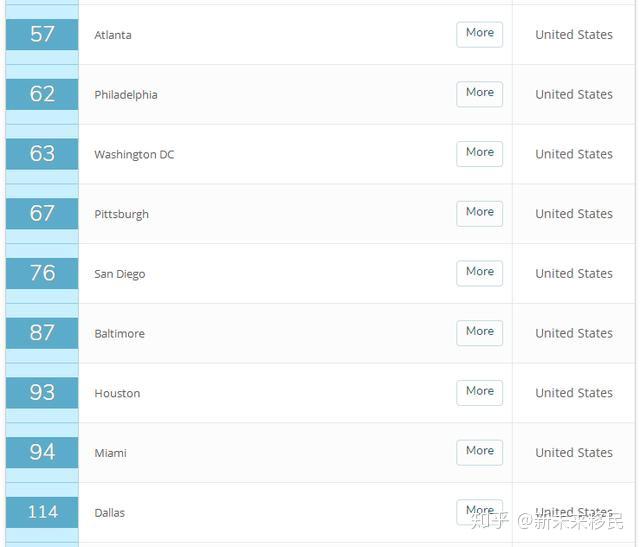Click rank badge 57

[x=42, y=34]
